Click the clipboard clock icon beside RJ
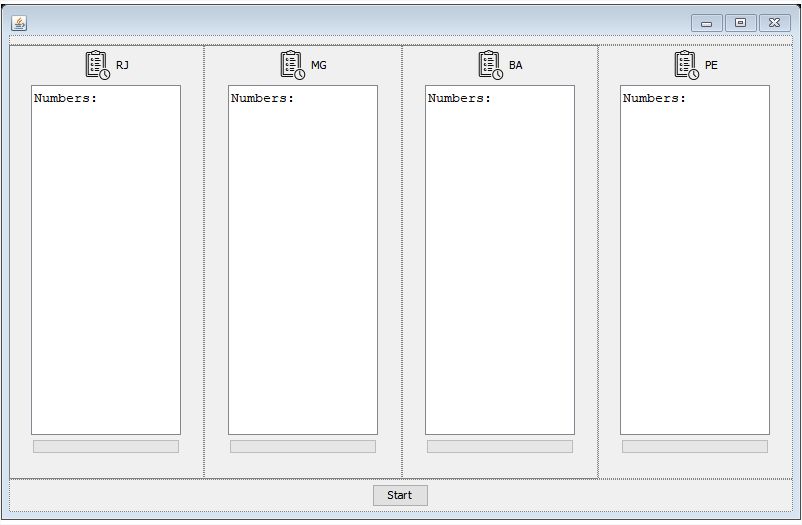The width and height of the screenshot is (802, 525). coord(98,65)
